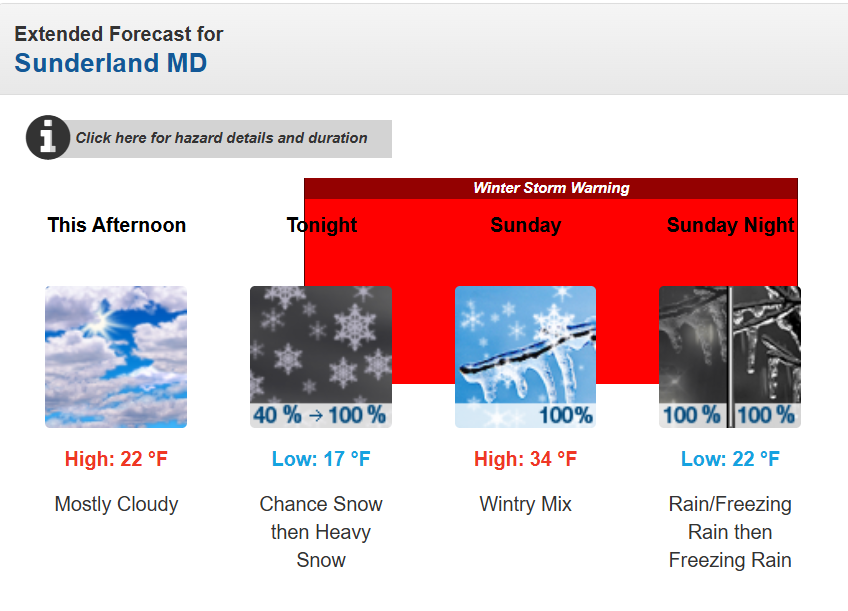The width and height of the screenshot is (848, 611).
Task: Click the Mostly Cloudy weather icon
Action: coord(116,356)
